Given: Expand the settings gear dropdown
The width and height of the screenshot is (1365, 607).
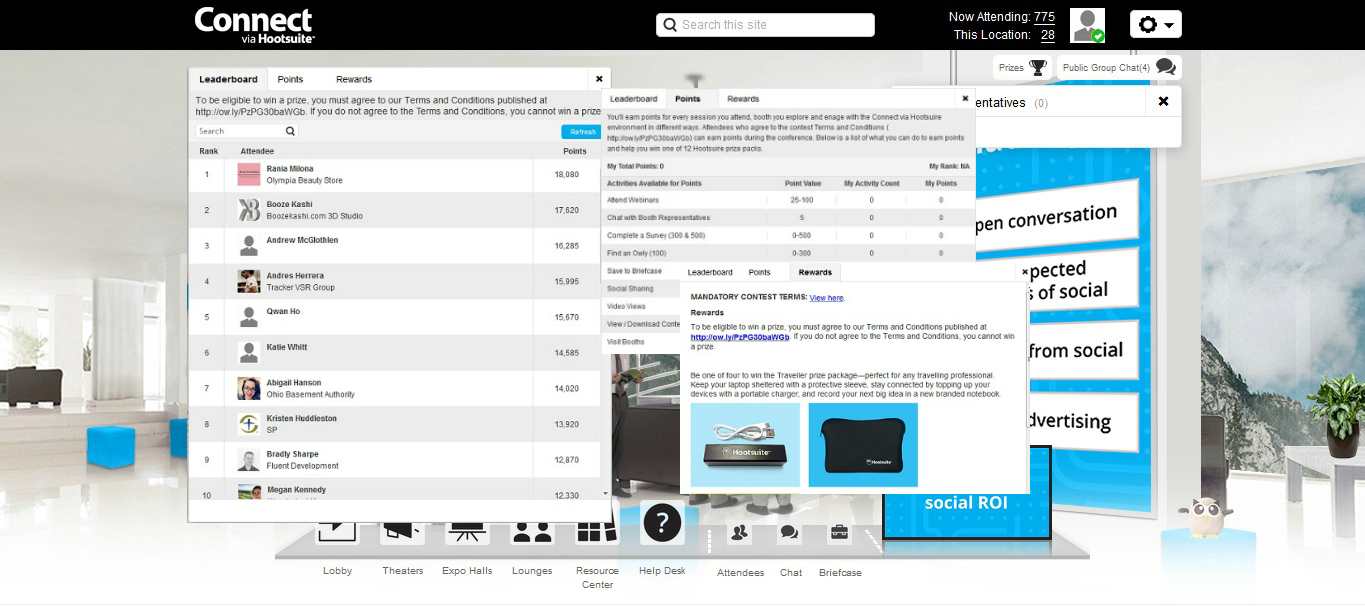Looking at the screenshot, I should point(1155,25).
